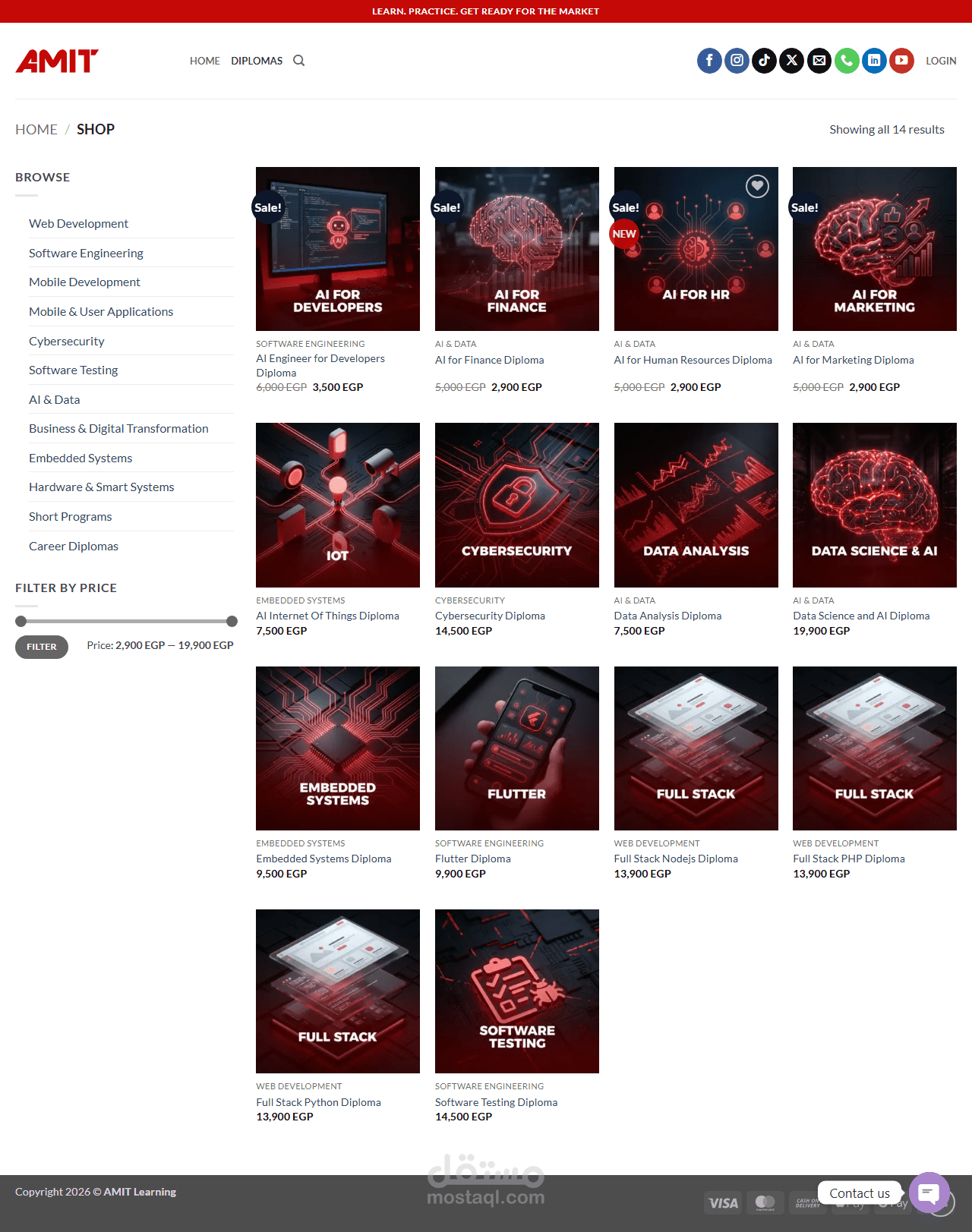Open the Instagram social icon
The height and width of the screenshot is (1232, 972).
pyautogui.click(x=737, y=61)
